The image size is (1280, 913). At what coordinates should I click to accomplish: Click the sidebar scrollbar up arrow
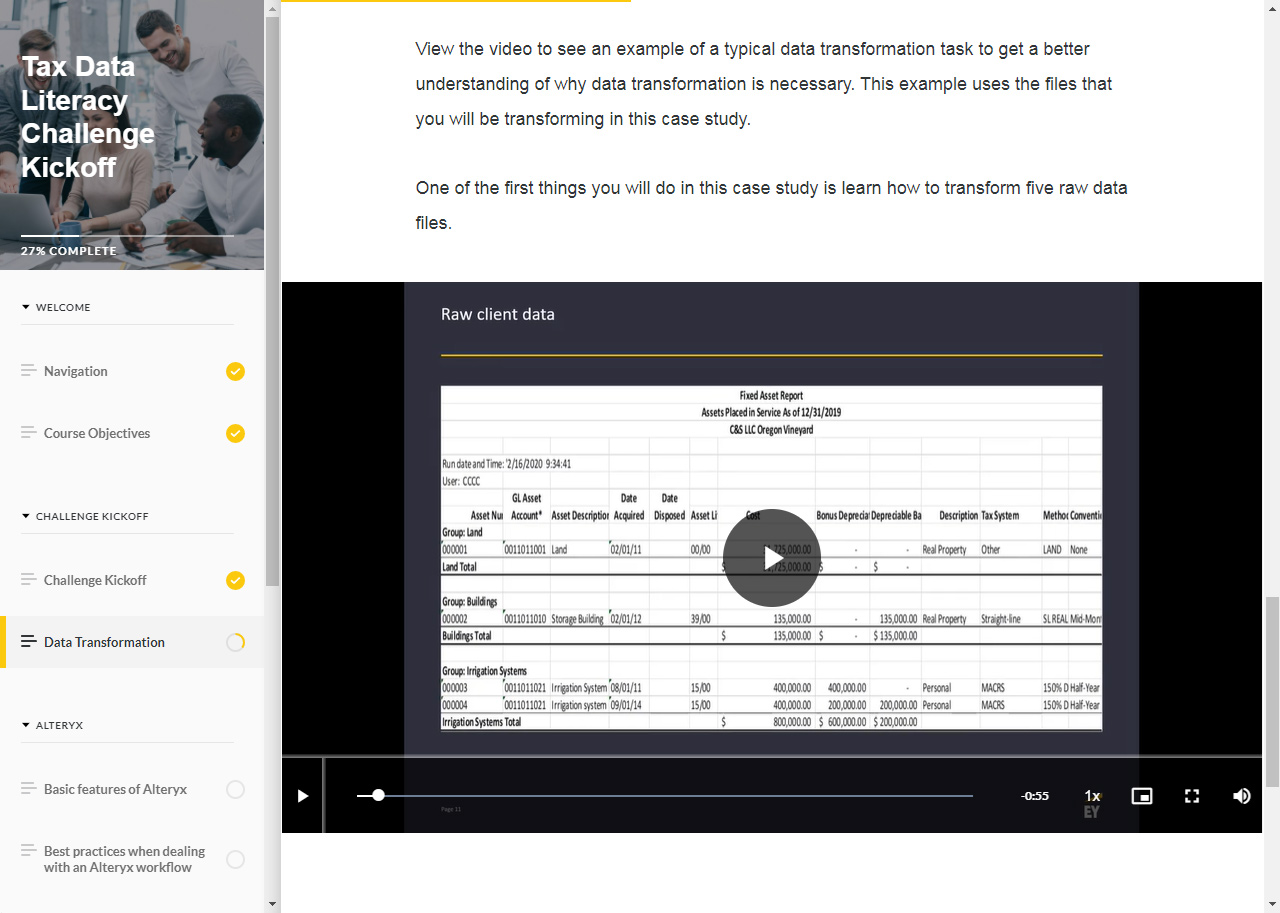[273, 8]
